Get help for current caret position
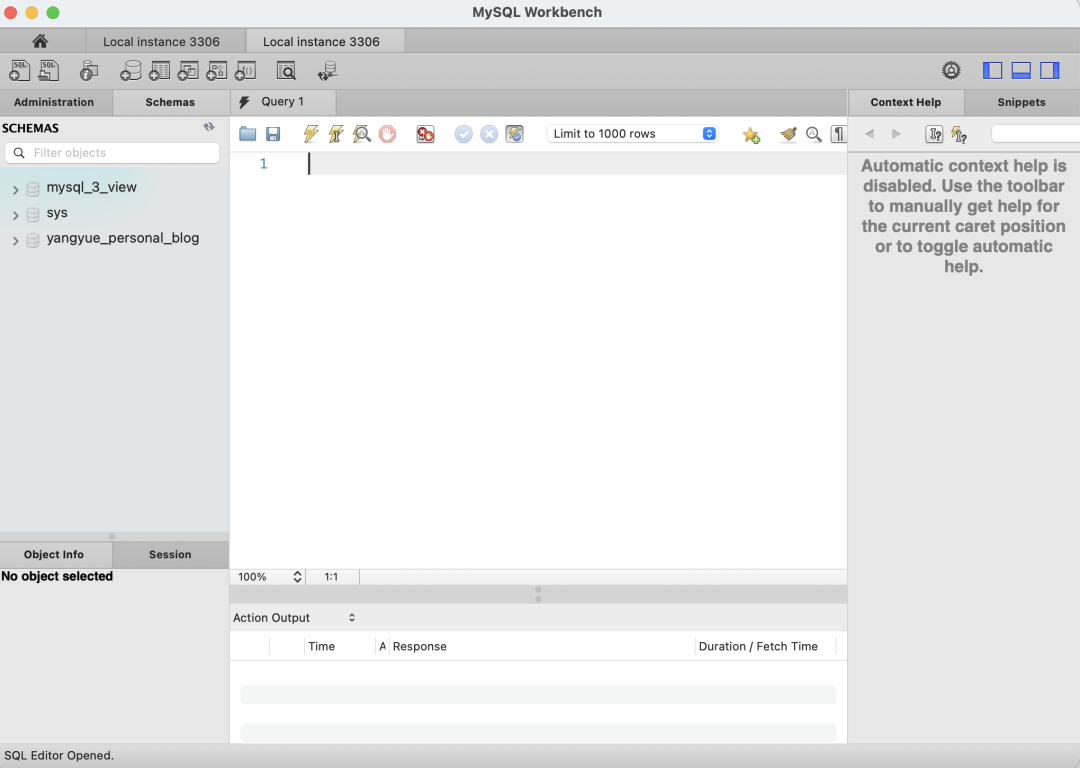 pos(934,134)
